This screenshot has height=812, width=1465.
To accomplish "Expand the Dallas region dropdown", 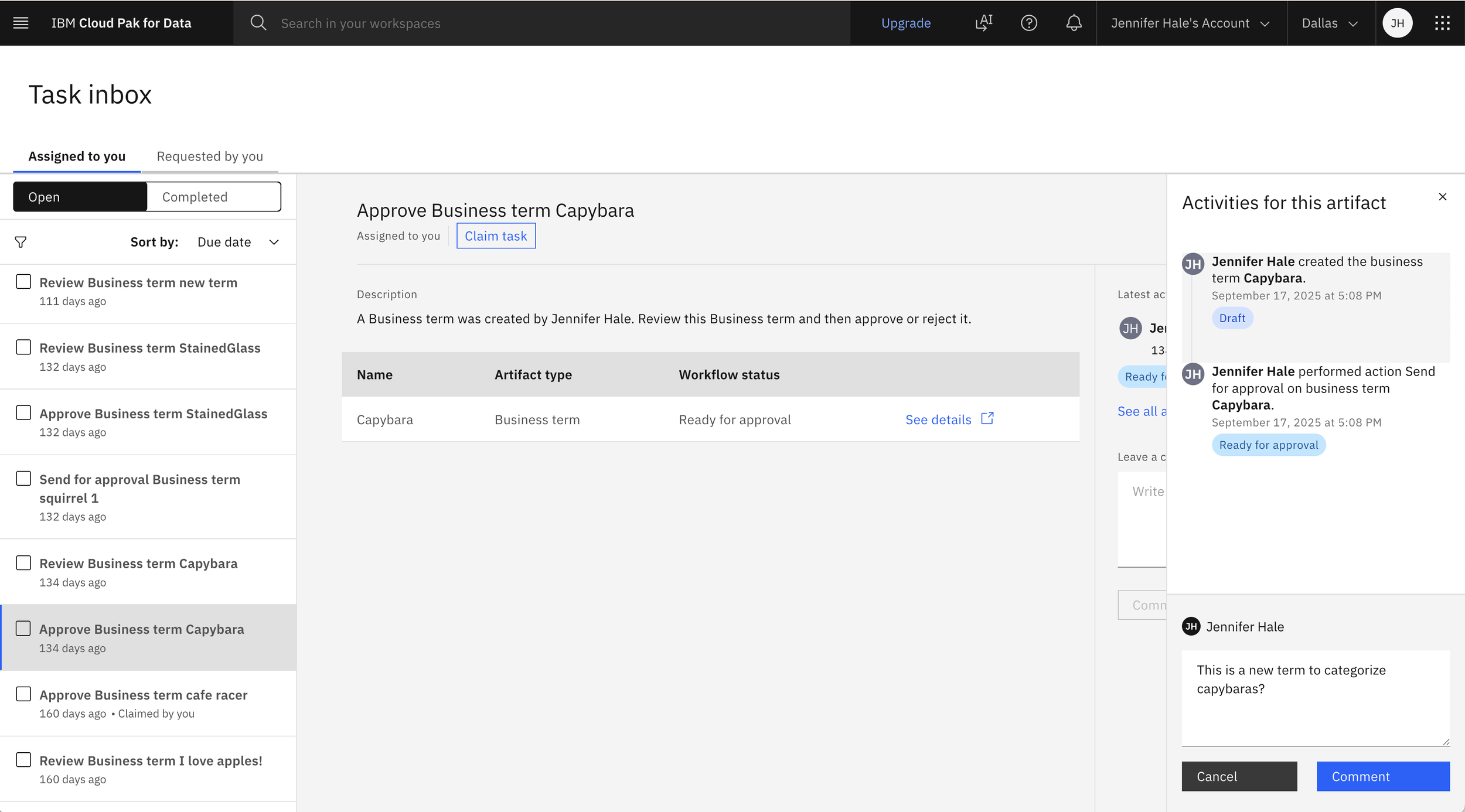I will click(x=1329, y=23).
